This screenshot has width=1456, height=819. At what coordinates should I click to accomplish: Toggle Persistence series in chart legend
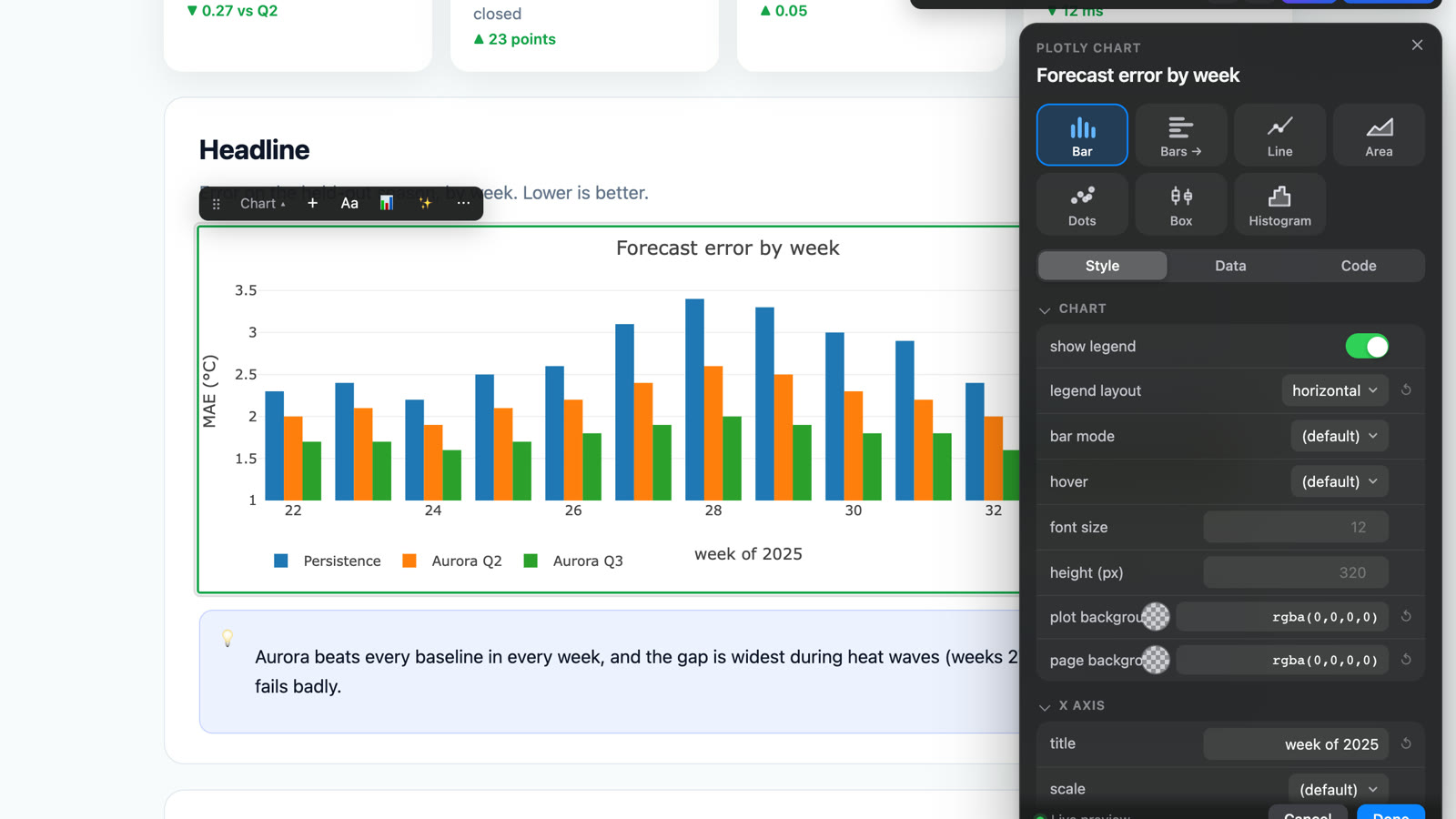pos(328,561)
